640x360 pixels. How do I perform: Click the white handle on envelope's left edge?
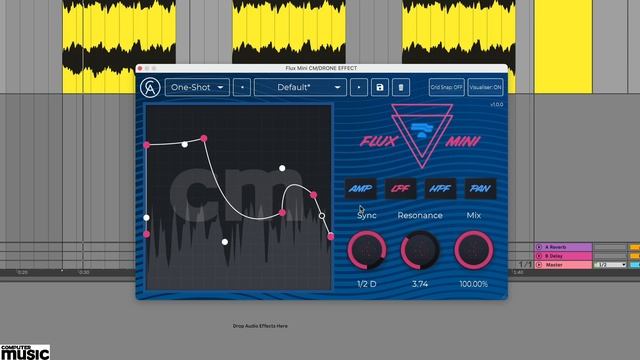147,218
